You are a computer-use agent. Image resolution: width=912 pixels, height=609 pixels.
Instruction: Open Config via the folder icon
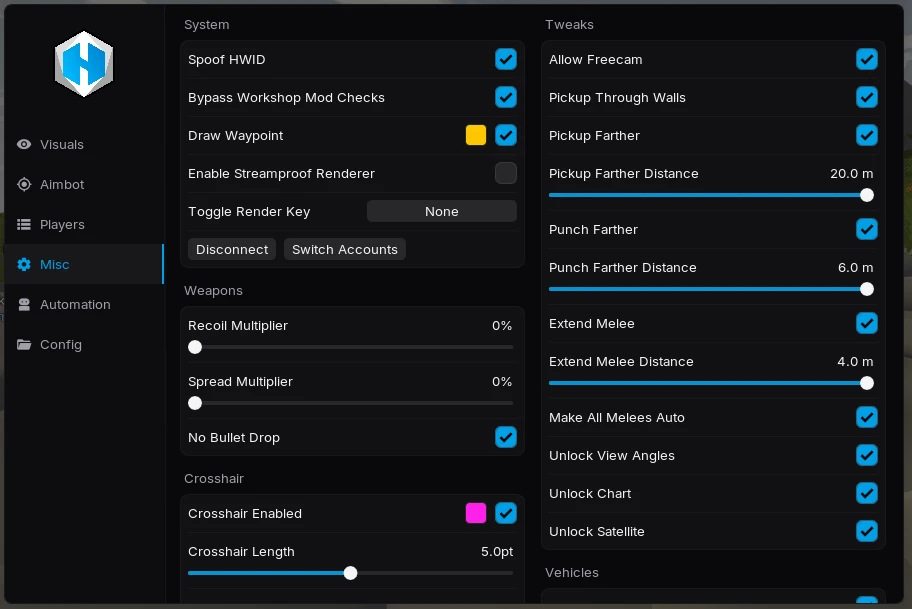coord(24,344)
